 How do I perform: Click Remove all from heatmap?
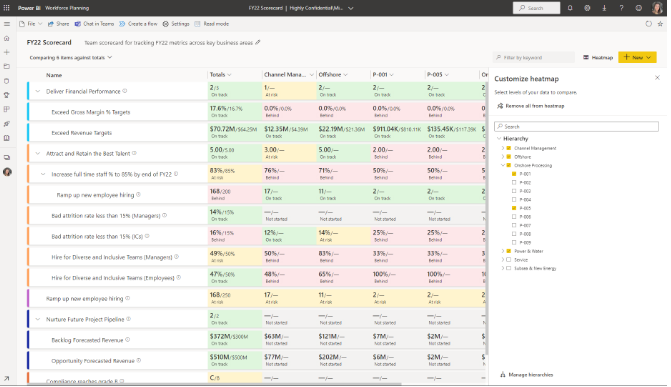point(531,106)
